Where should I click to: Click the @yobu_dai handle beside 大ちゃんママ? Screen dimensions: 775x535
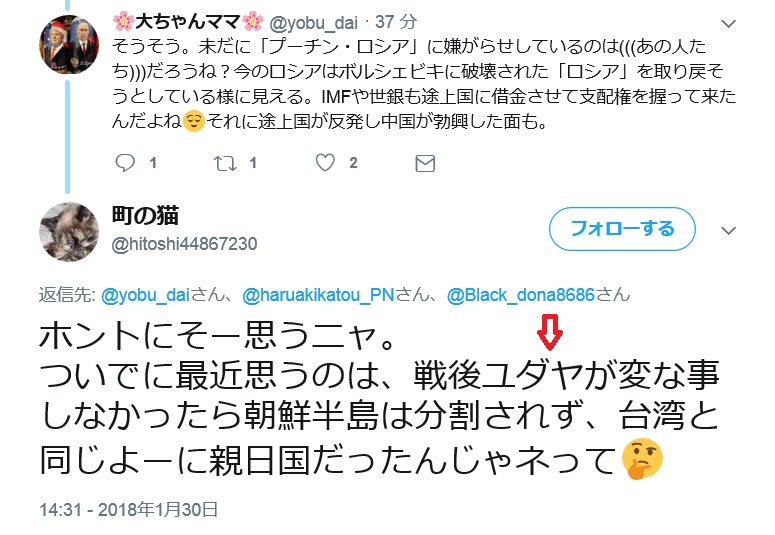coord(313,23)
